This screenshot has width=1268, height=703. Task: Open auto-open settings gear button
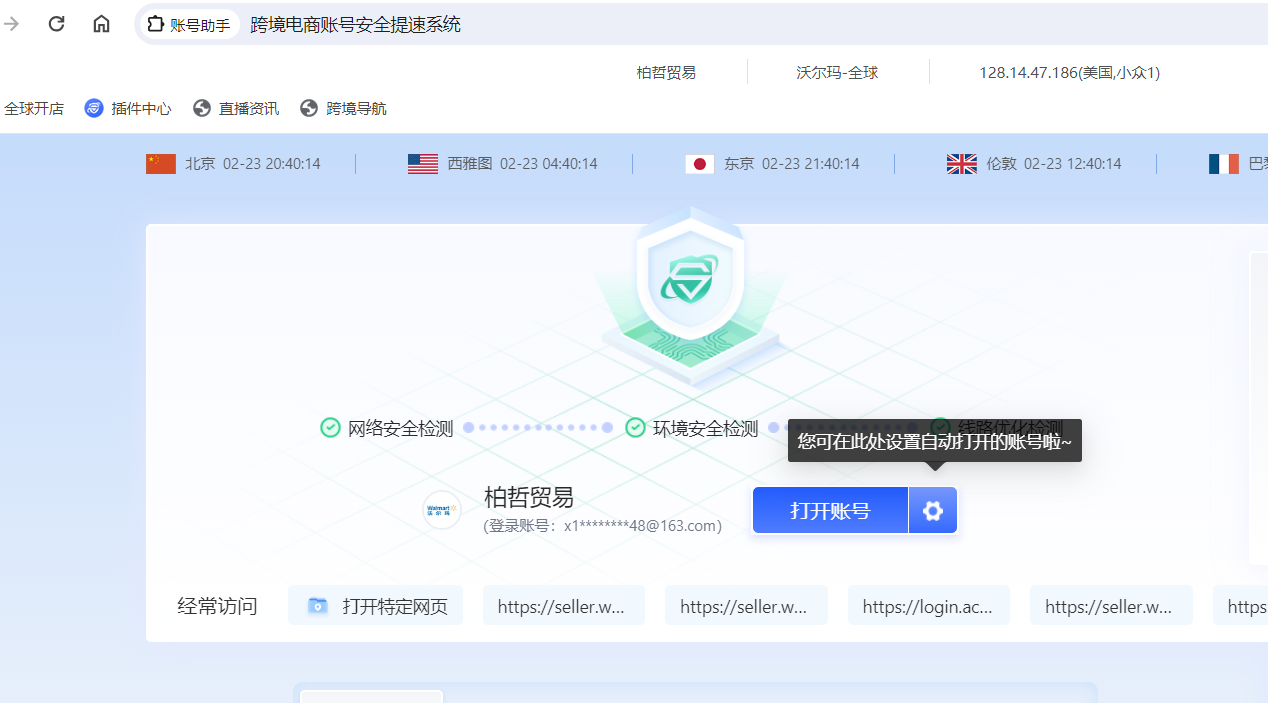click(933, 511)
